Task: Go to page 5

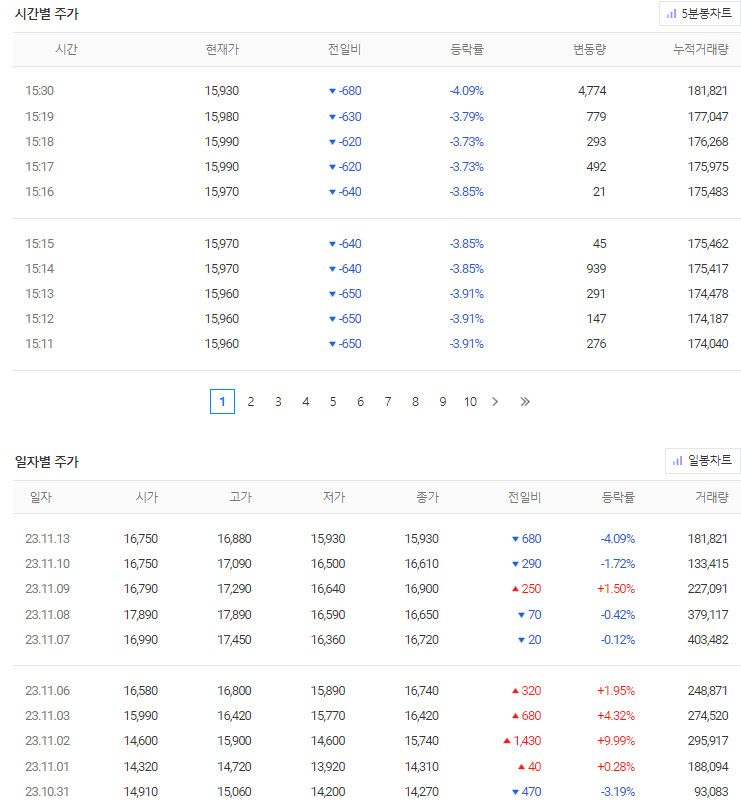Action: pyautogui.click(x=333, y=401)
